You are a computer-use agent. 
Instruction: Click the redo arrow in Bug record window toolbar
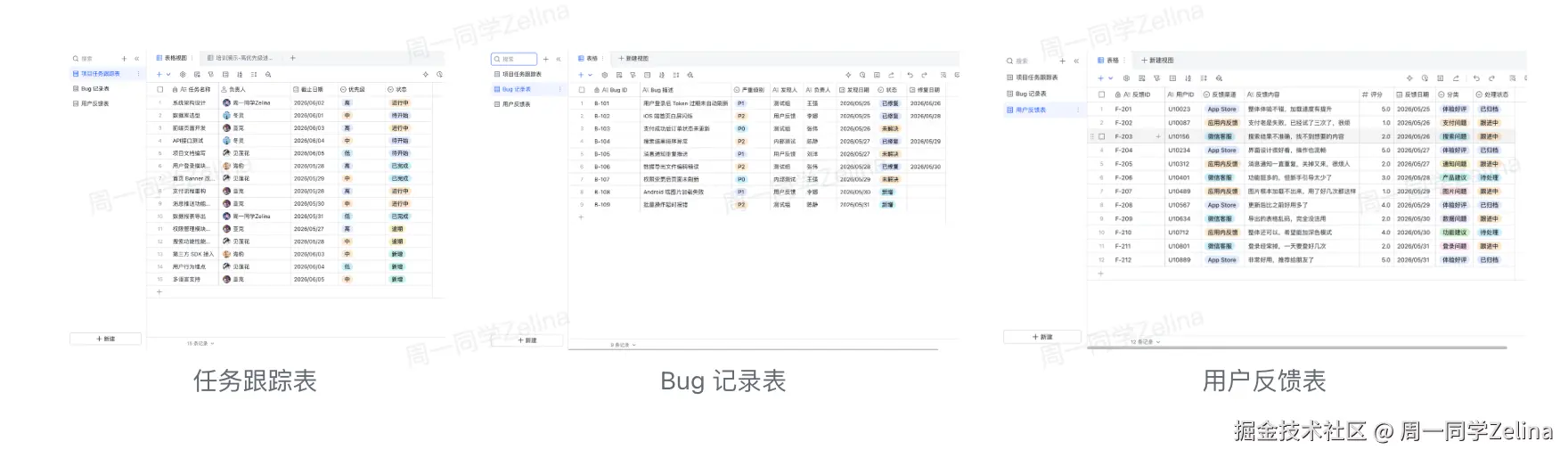point(924,75)
